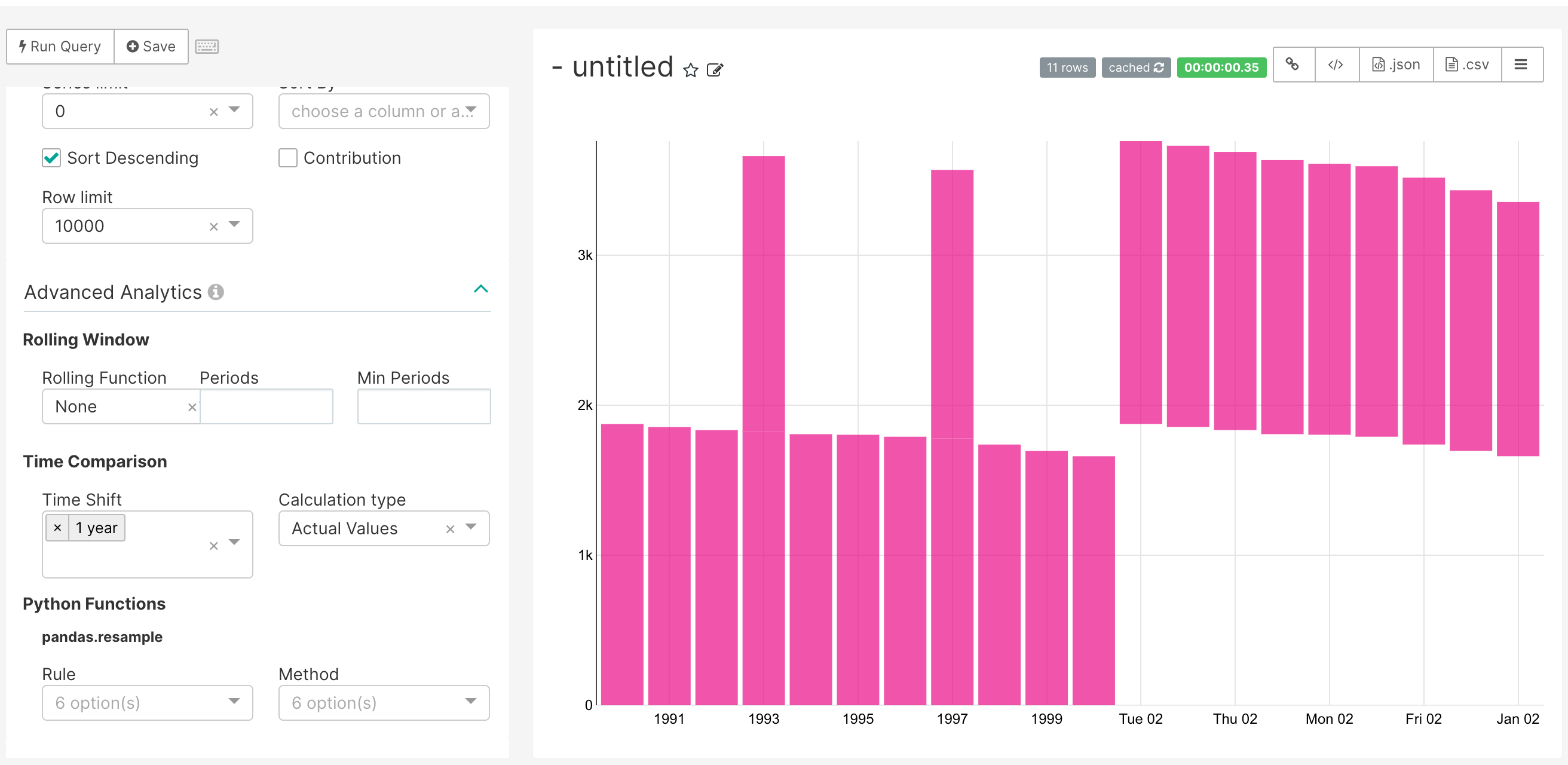Image resolution: width=1568 pixels, height=765 pixels.
Task: Open the Row limit dropdown
Action: point(234,225)
